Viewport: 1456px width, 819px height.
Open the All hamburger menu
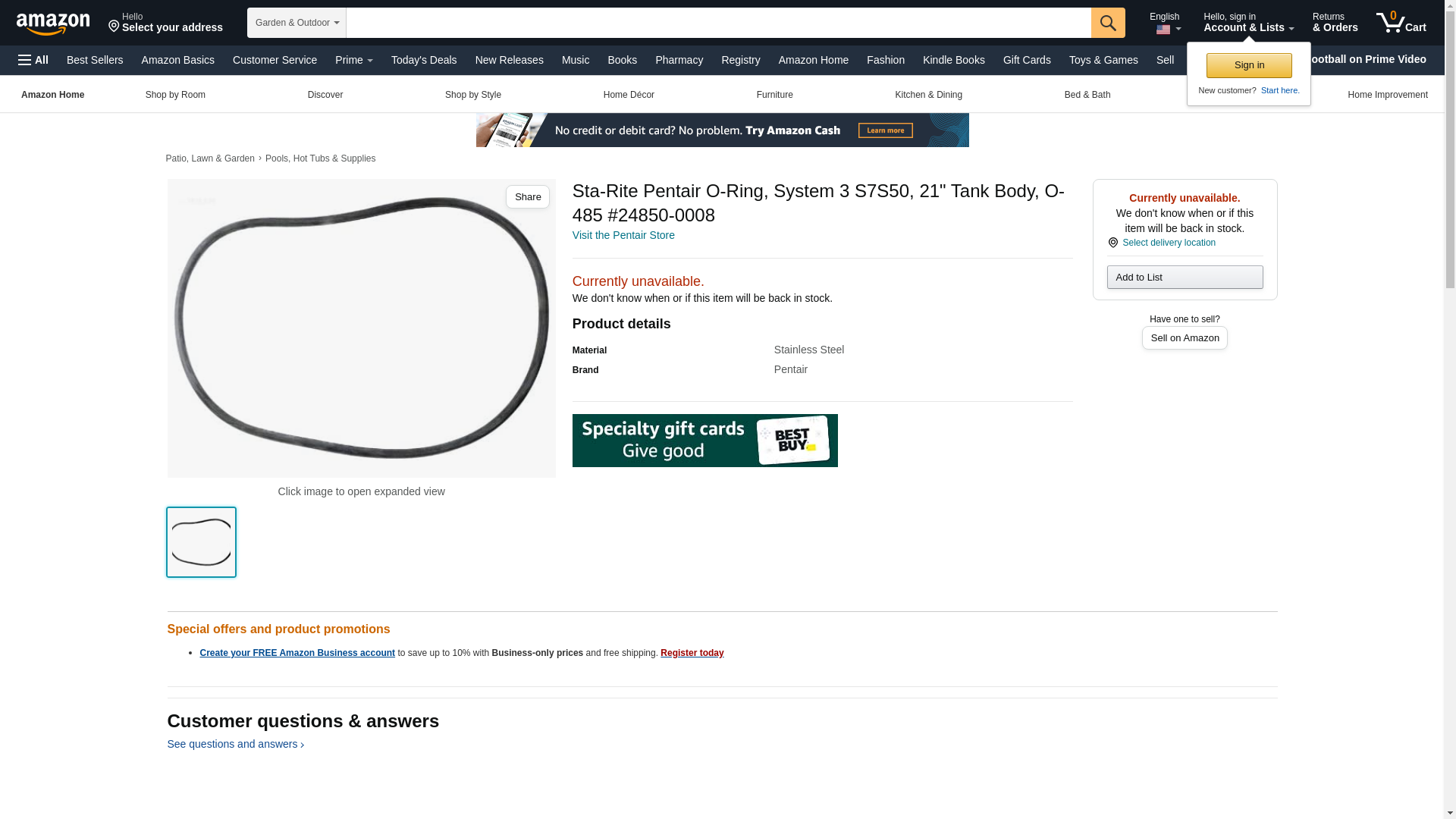(x=33, y=60)
